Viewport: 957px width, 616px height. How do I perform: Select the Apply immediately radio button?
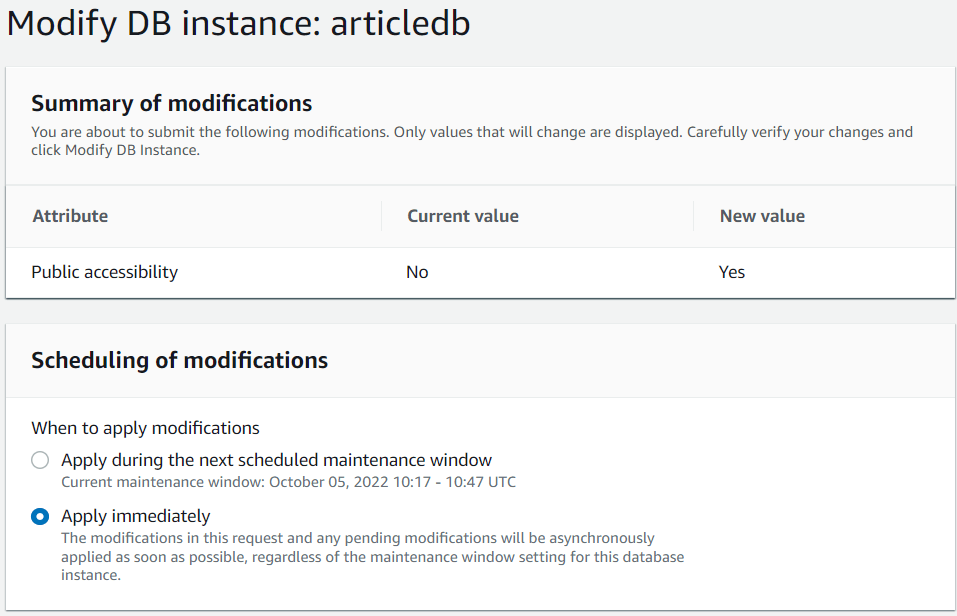pos(40,517)
